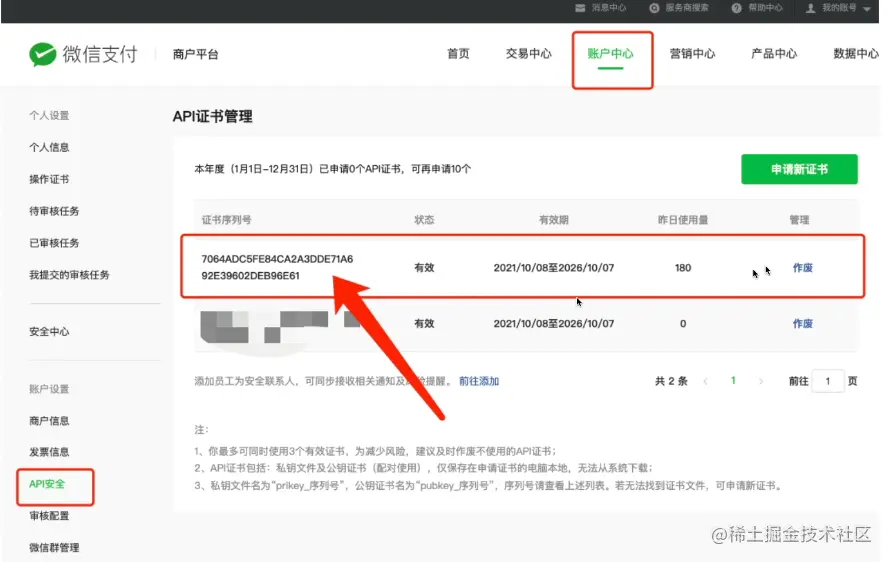Open 待审核任务 sidebar item
This screenshot has height=562, width=889.
[x=54, y=211]
